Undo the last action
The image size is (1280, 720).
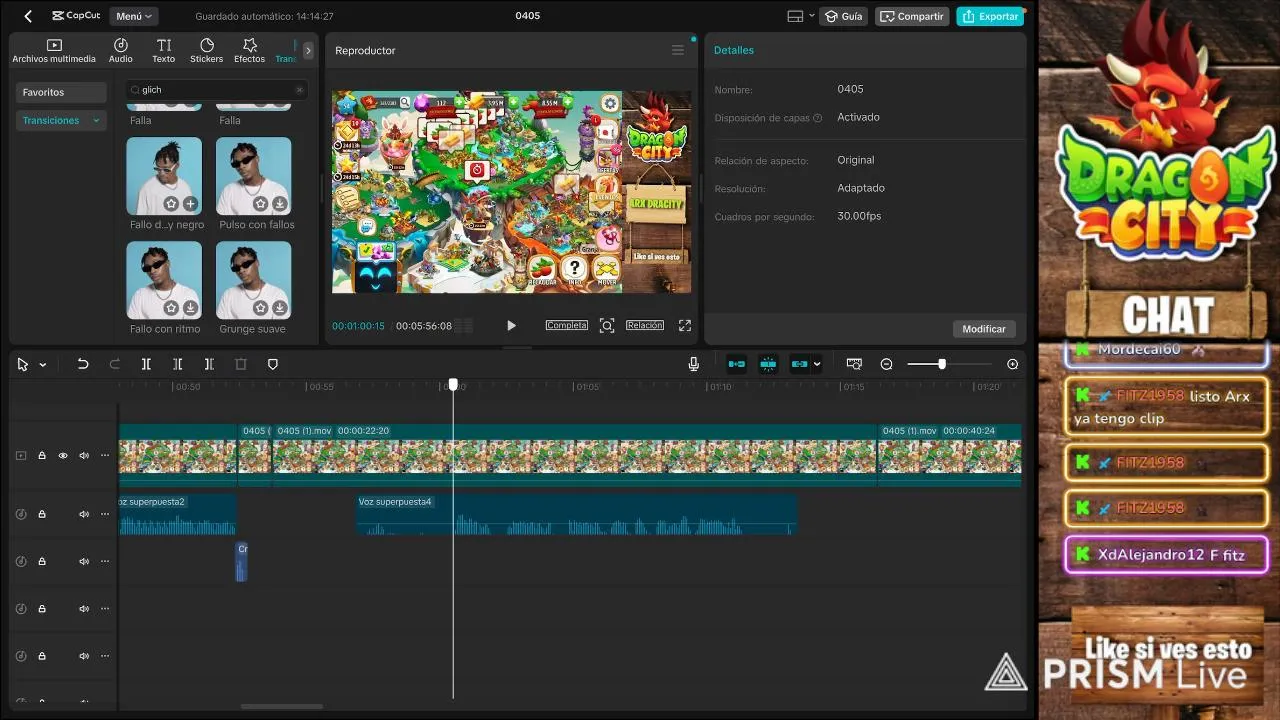click(83, 365)
